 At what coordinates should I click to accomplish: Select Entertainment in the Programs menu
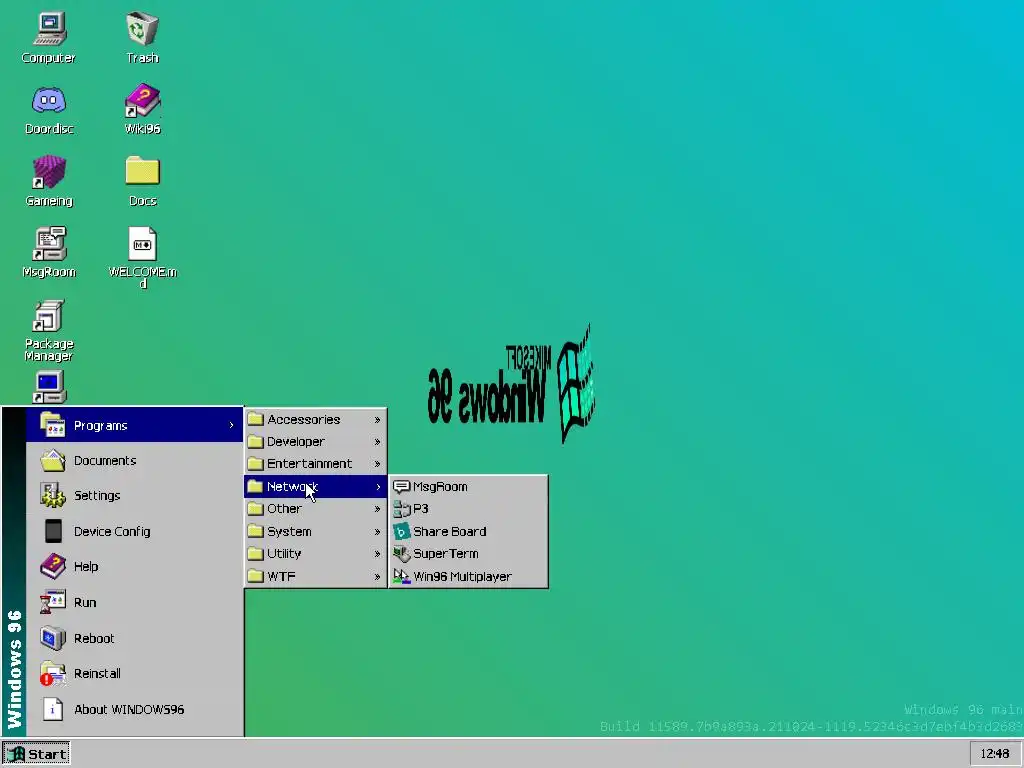[315, 464]
